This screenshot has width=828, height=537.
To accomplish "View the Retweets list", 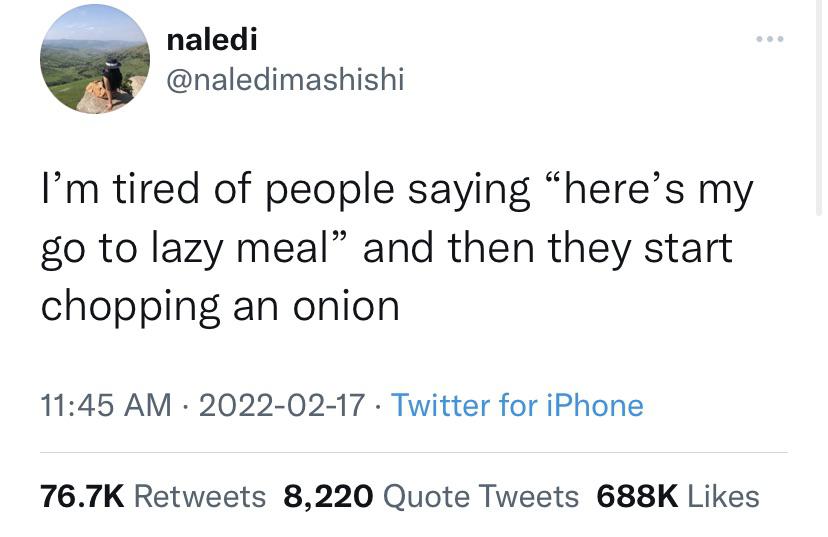I will click(x=199, y=496).
